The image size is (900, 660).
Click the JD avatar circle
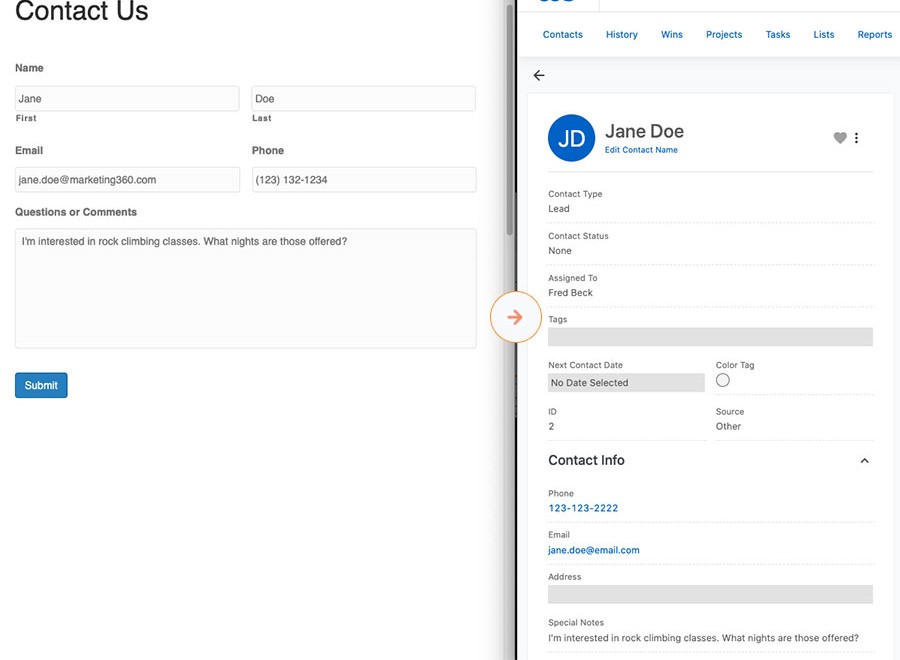pos(571,138)
